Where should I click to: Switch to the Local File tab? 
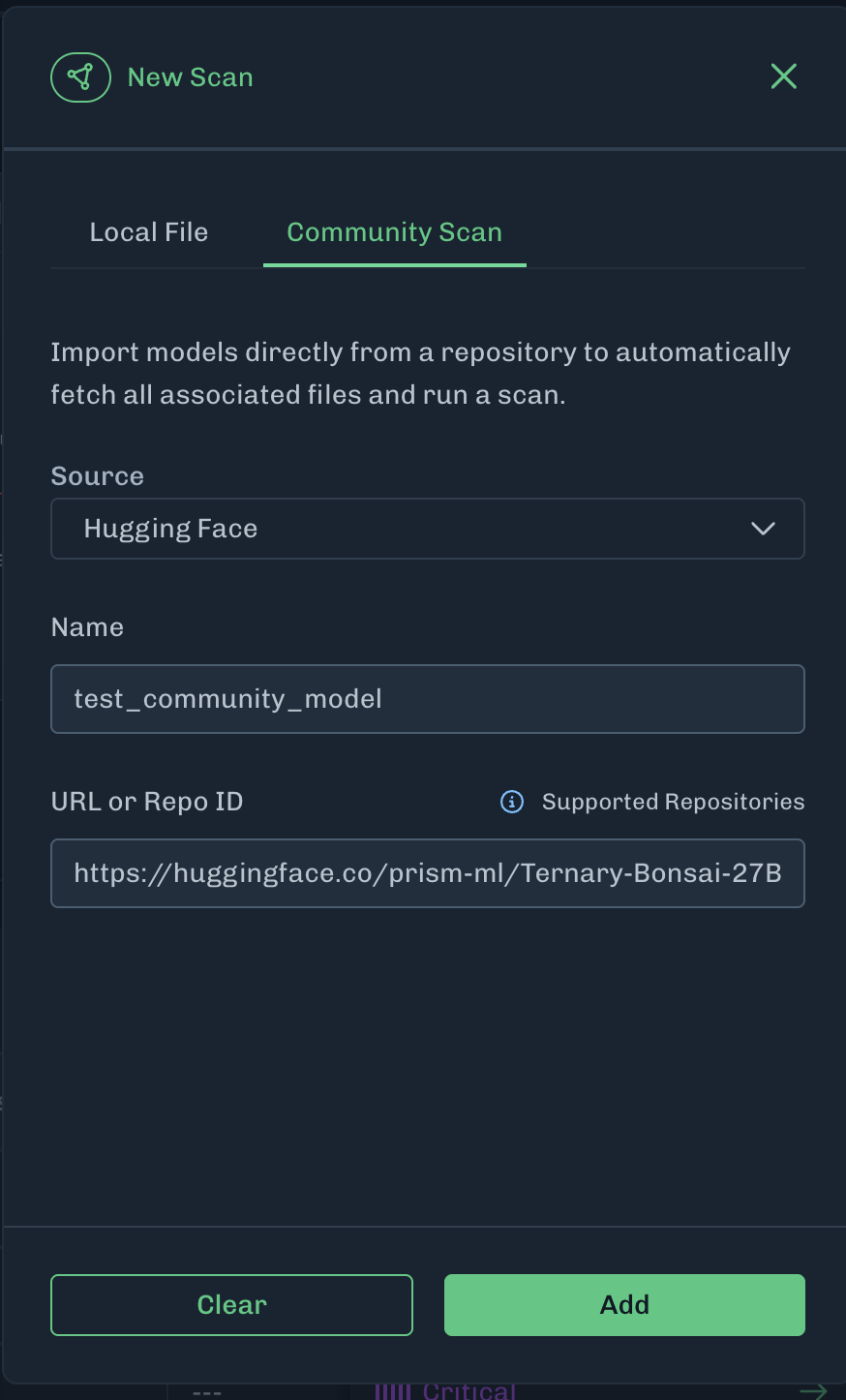[149, 232]
